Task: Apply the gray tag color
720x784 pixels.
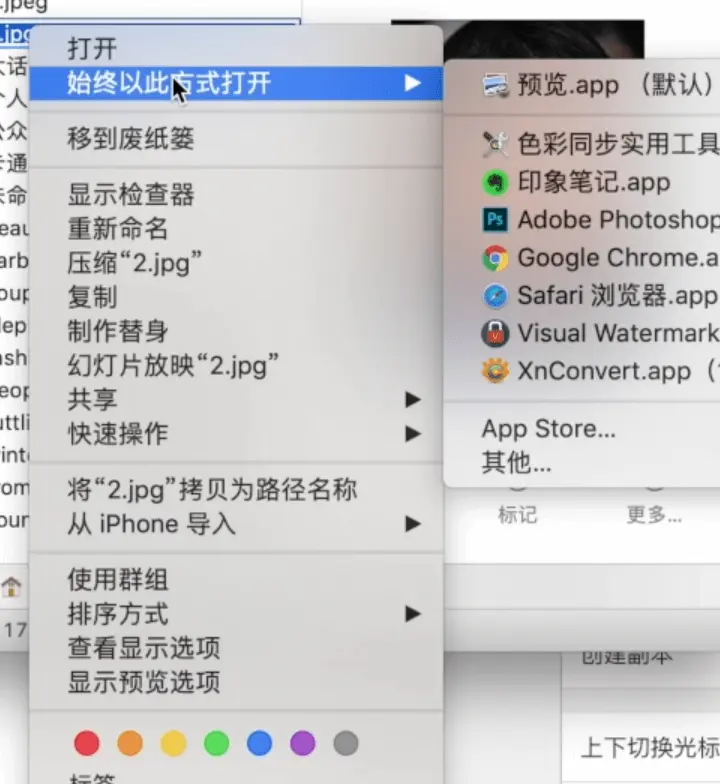Action: coord(346,744)
